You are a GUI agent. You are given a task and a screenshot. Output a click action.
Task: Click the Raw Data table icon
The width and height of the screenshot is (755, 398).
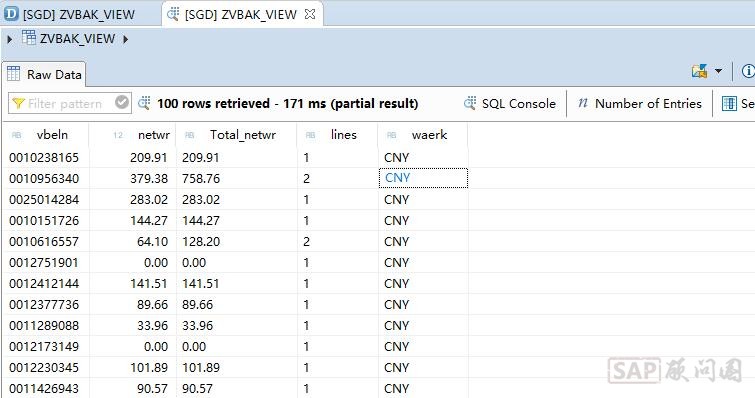13,74
